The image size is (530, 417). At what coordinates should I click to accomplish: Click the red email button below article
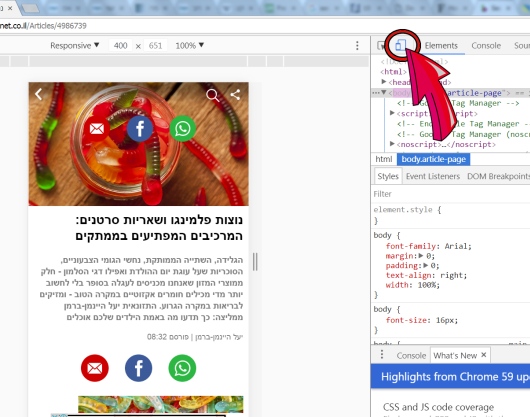pos(95,368)
